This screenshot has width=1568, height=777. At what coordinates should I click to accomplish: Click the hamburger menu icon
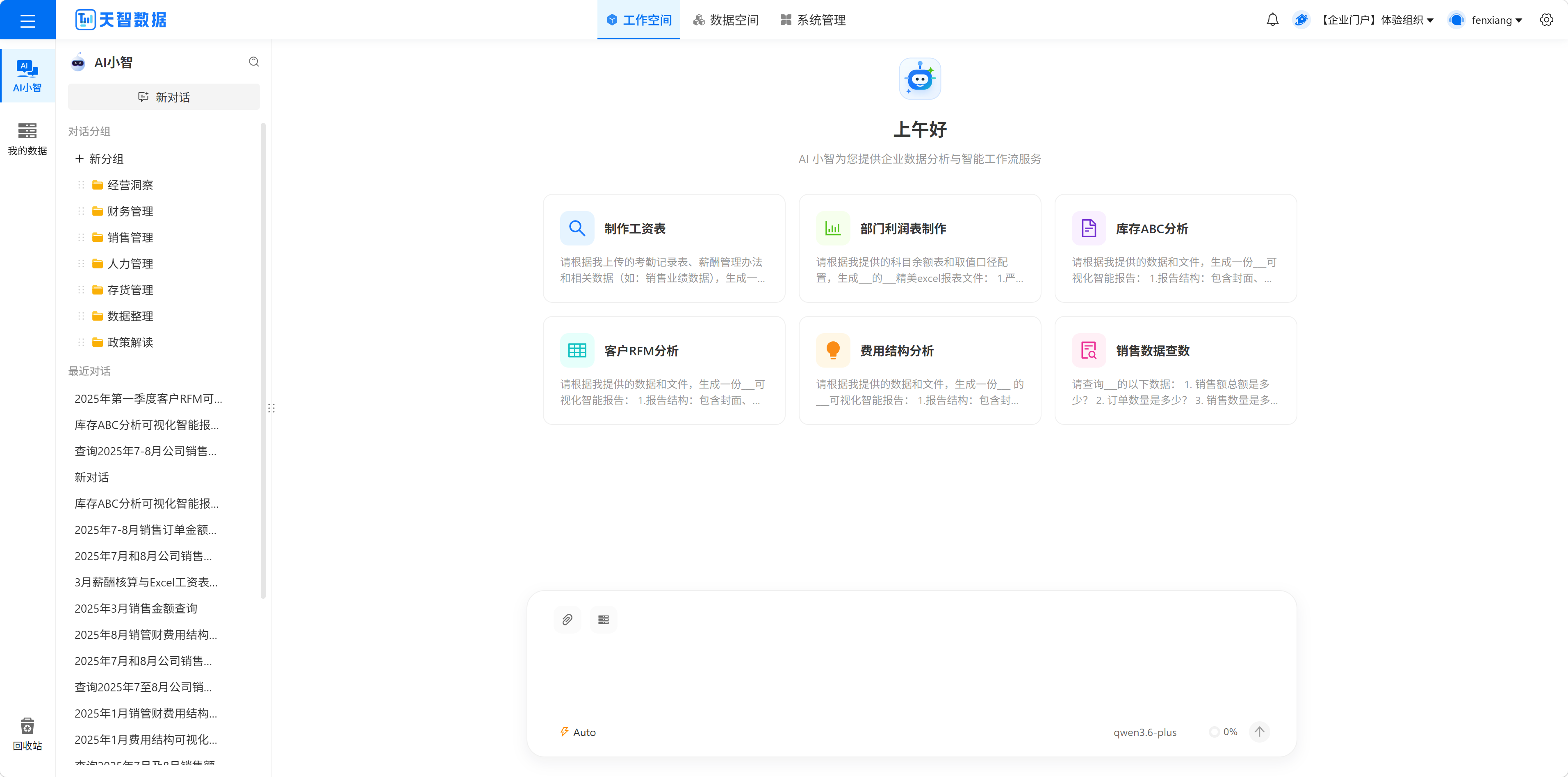27,20
